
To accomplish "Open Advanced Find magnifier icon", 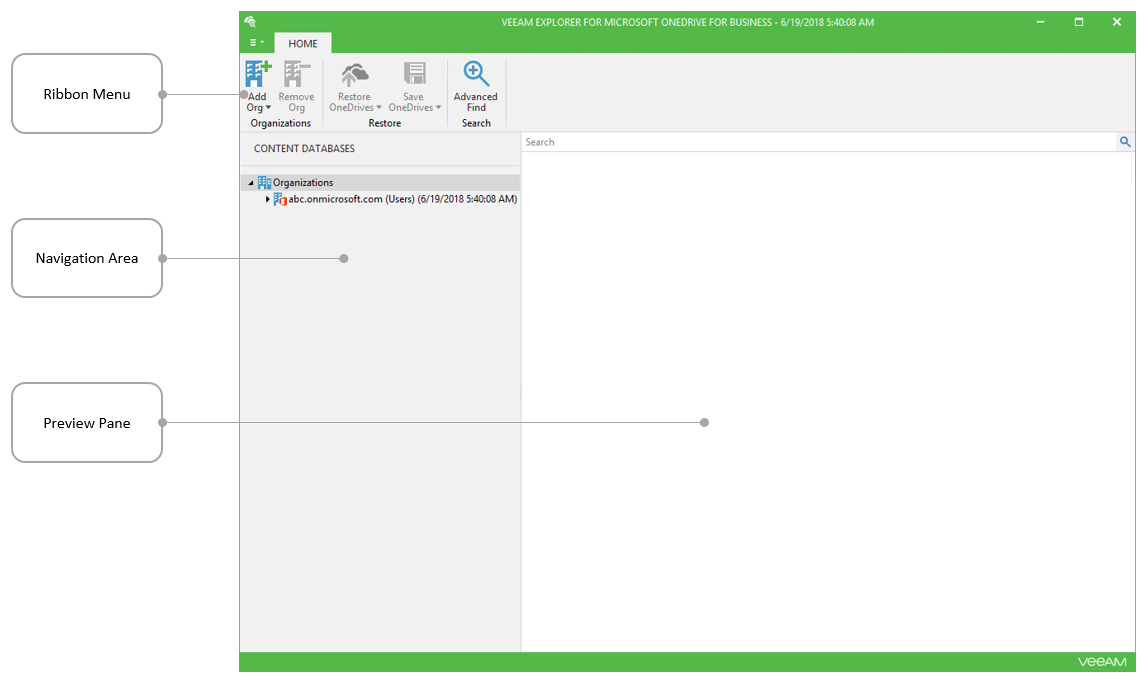I will coord(476,73).
